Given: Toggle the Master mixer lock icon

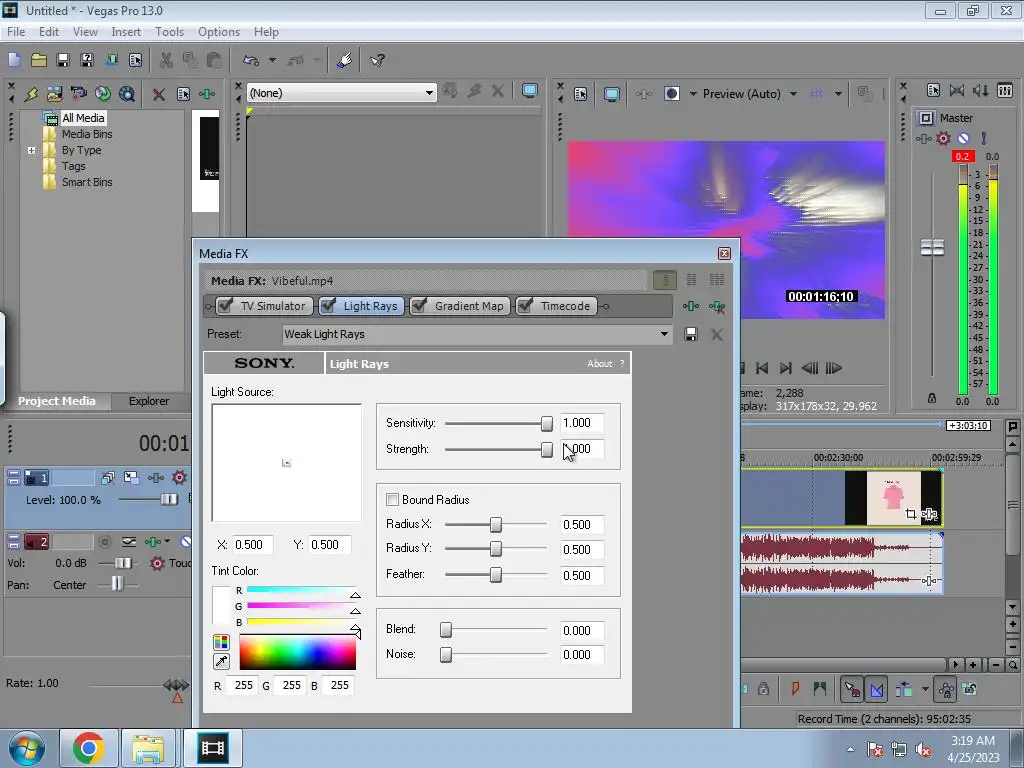Looking at the screenshot, I should 932,398.
